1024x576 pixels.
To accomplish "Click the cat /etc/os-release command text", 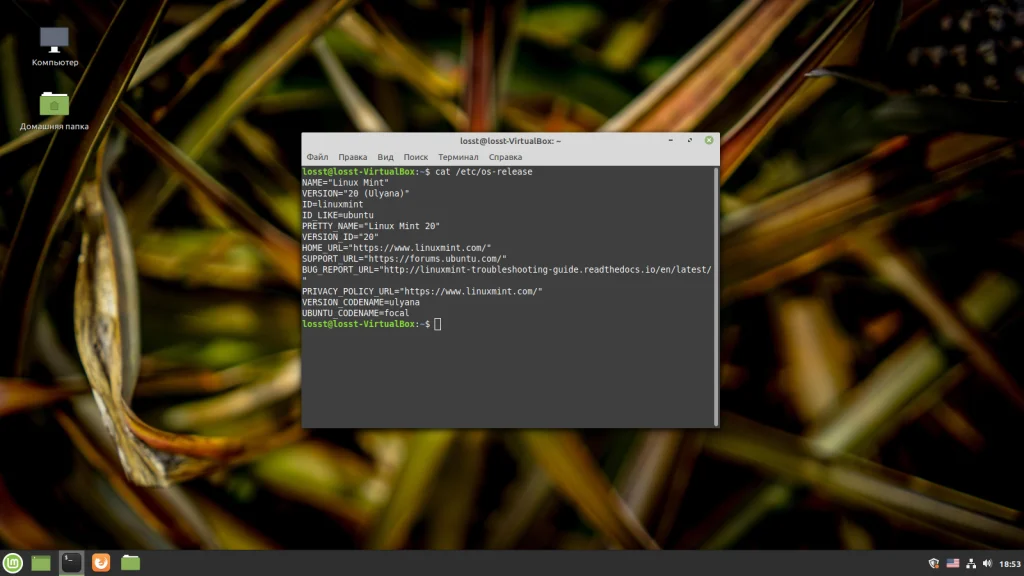I will [484, 172].
